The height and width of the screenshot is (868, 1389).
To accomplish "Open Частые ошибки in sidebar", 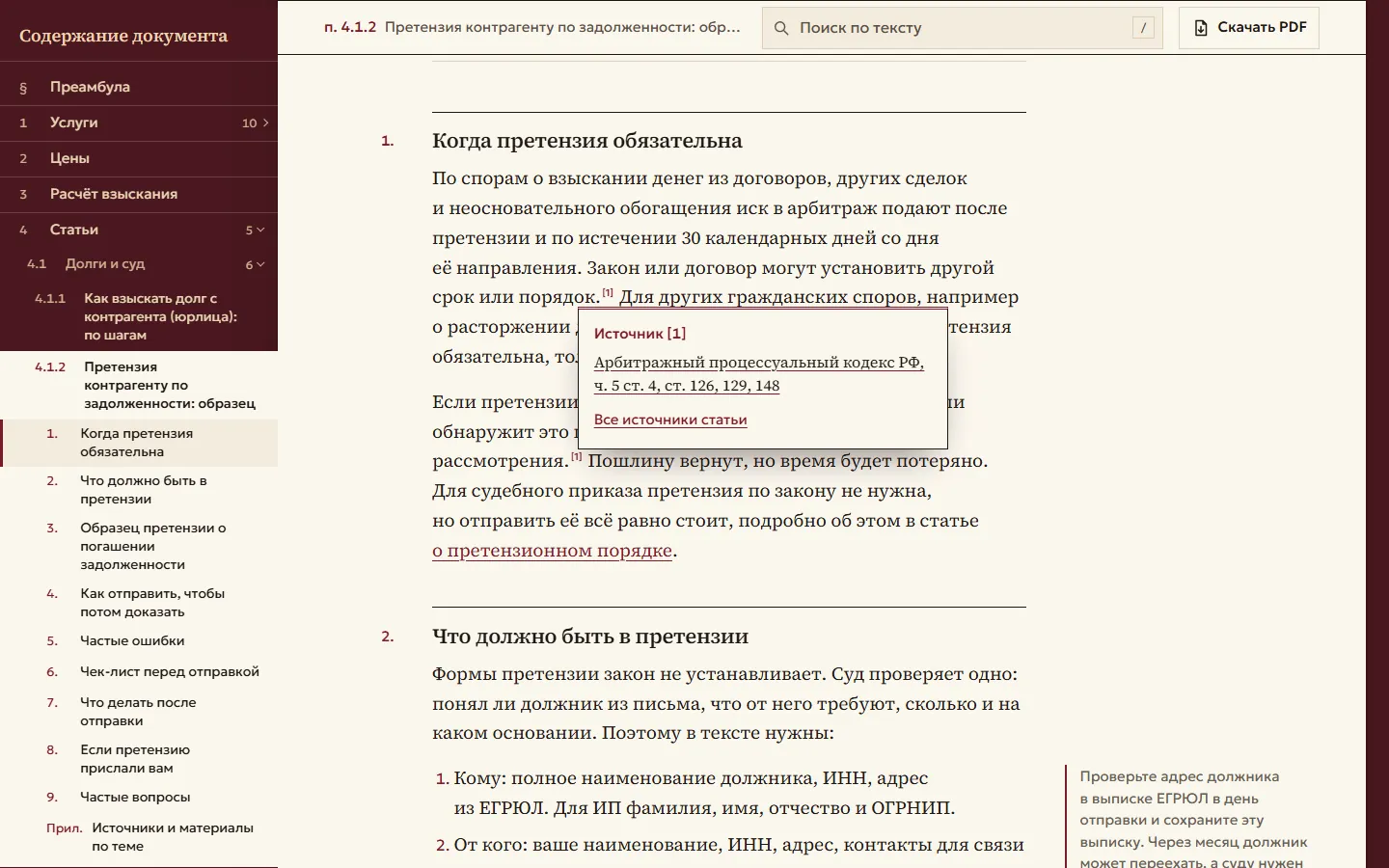I will click(139, 641).
